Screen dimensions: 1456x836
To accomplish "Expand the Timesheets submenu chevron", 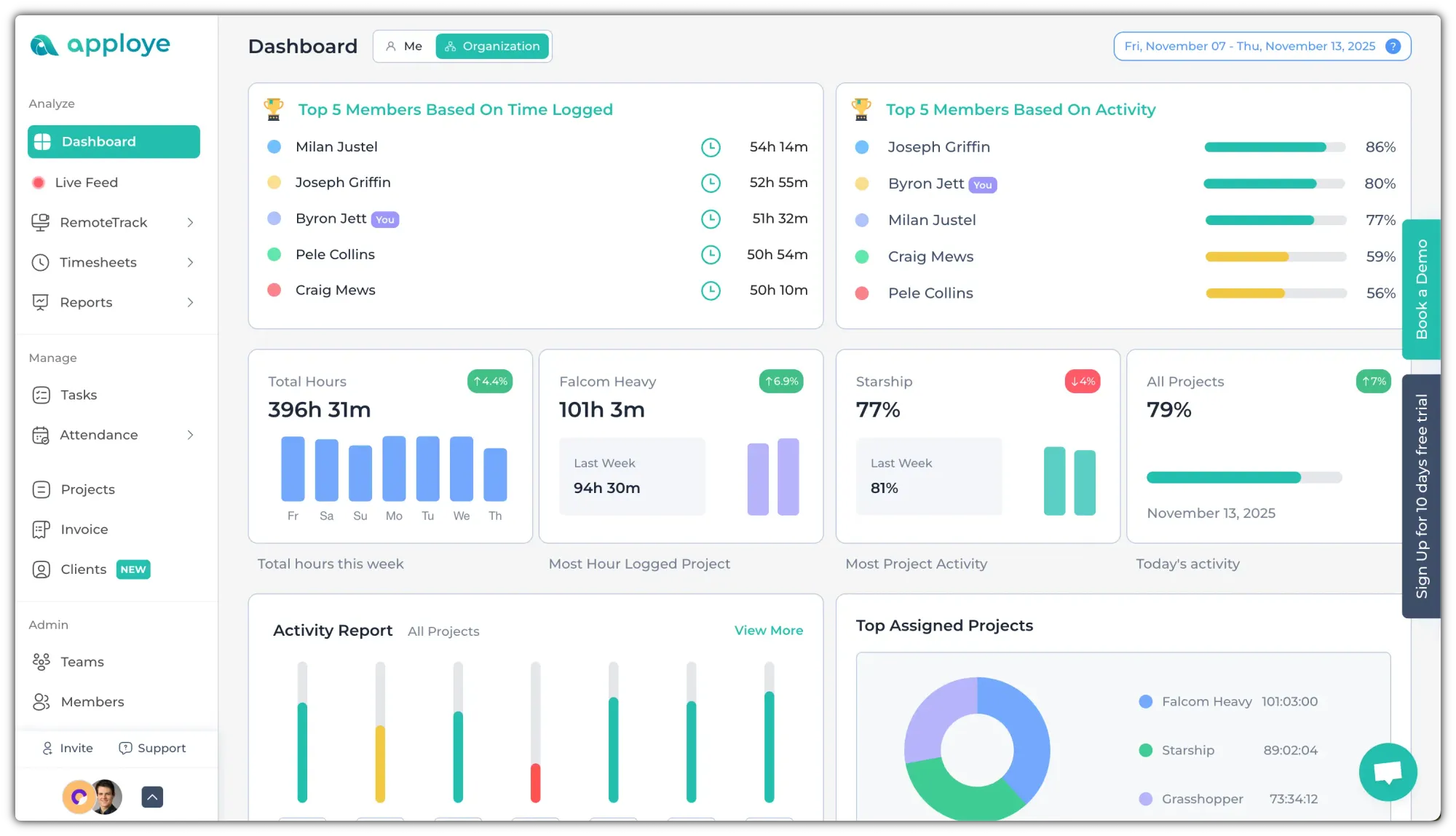I will 190,263.
